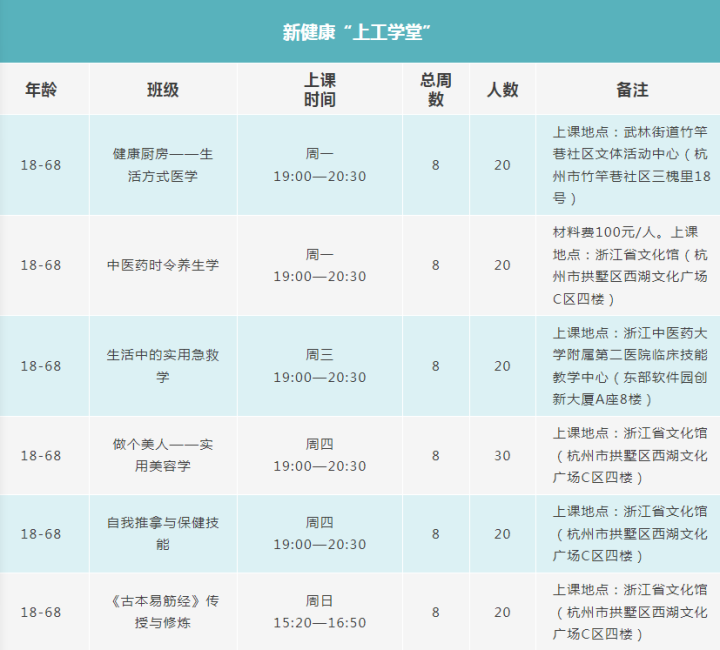Click the 备注 column header
Screen dimensions: 720x650
click(632, 90)
